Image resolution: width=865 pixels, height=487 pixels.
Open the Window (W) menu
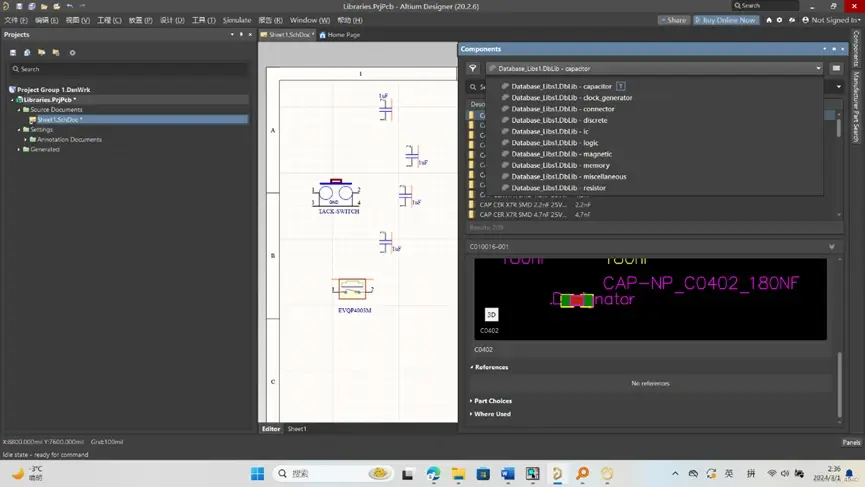[x=309, y=20]
